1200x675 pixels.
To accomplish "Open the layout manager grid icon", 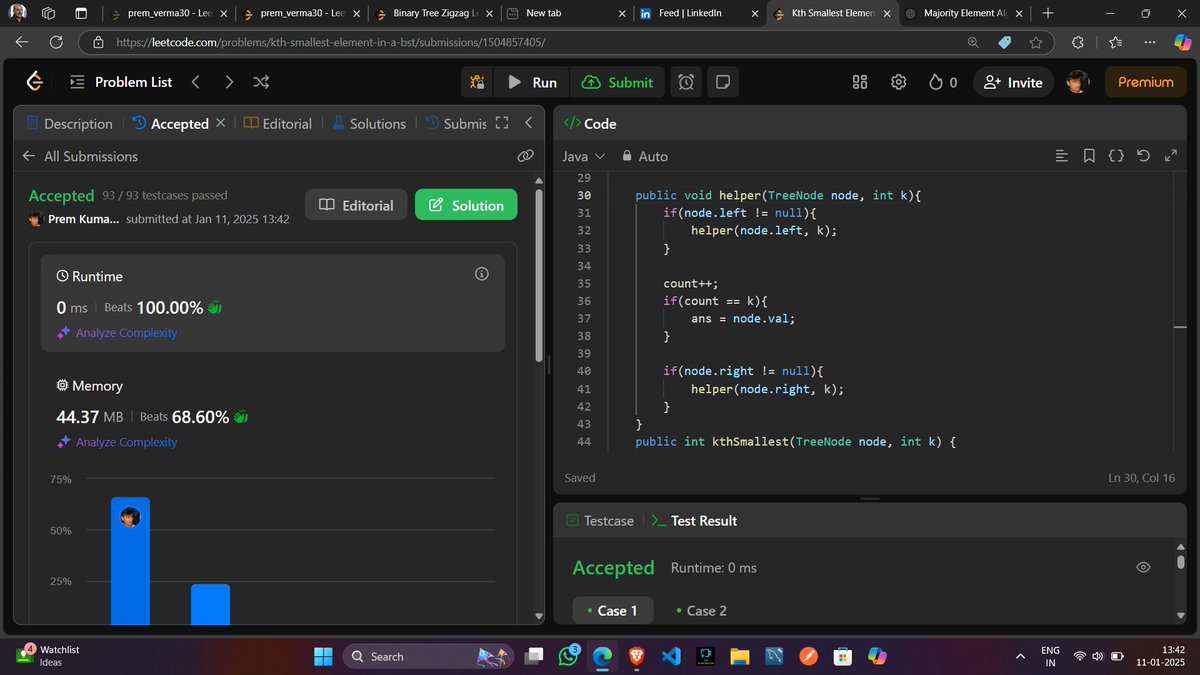I will click(860, 82).
